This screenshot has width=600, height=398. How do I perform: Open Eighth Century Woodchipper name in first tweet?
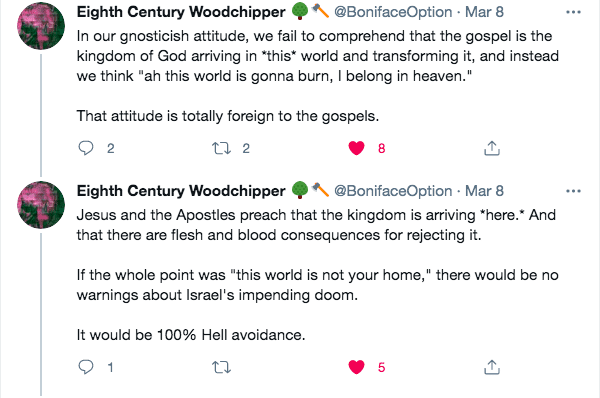pyautogui.click(x=181, y=12)
